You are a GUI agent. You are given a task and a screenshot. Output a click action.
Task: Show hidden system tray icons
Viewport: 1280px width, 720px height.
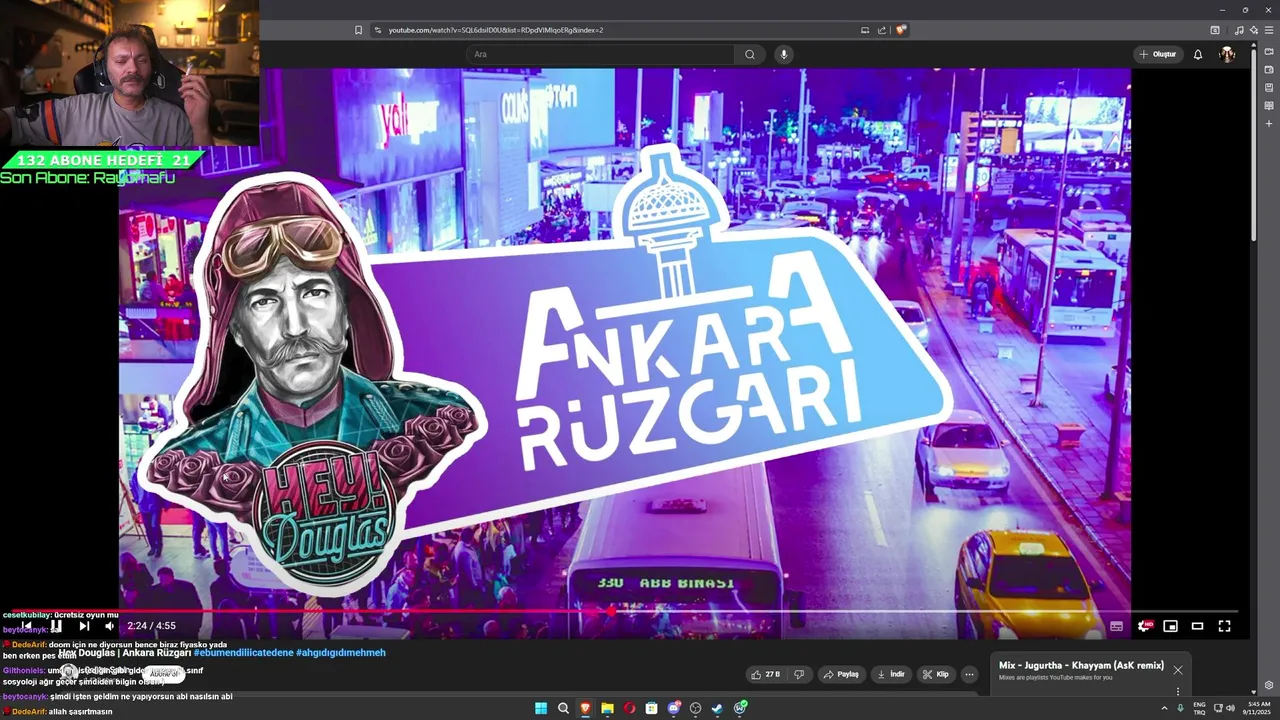(x=1164, y=708)
